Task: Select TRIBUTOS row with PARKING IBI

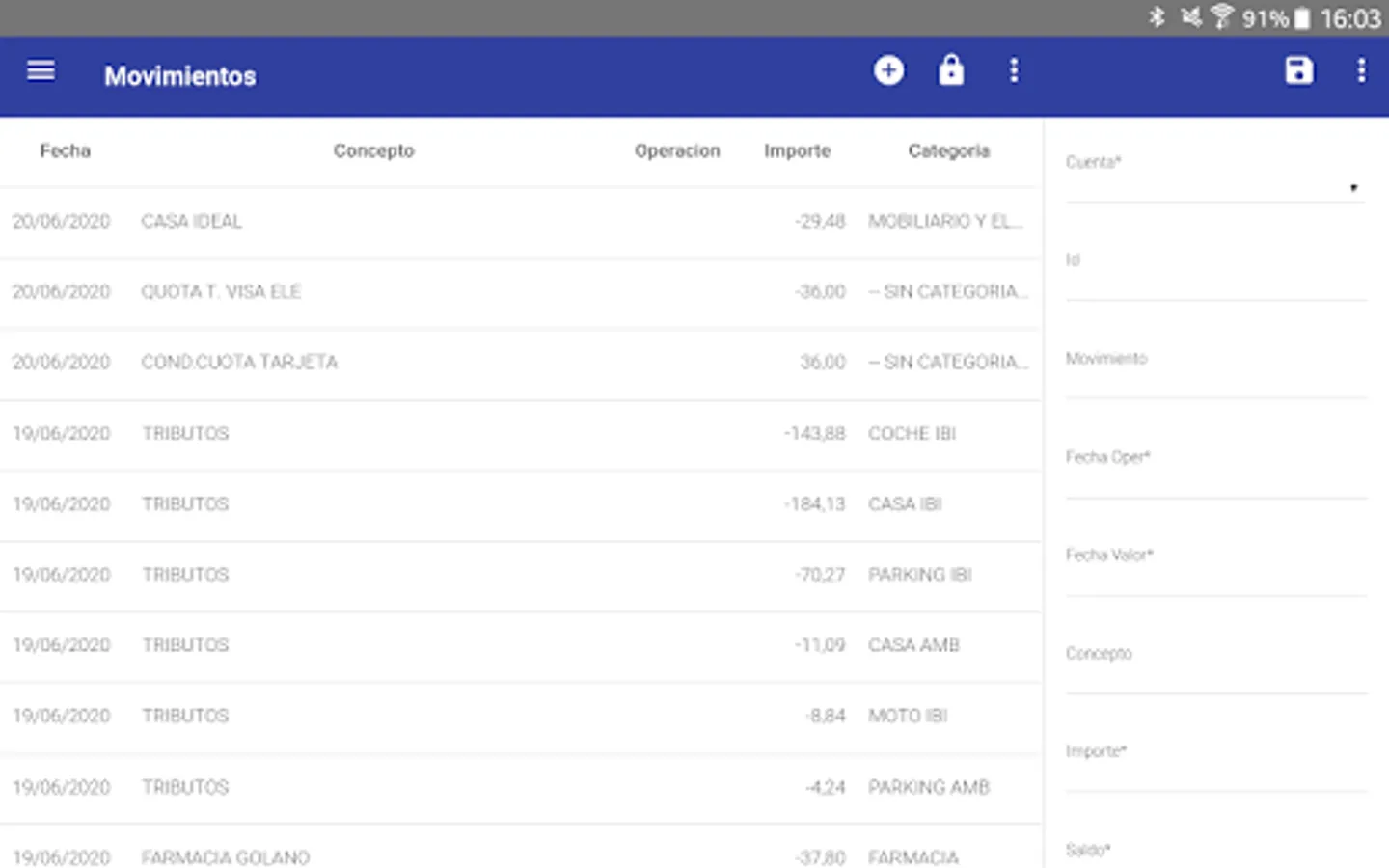Action: click(521, 575)
